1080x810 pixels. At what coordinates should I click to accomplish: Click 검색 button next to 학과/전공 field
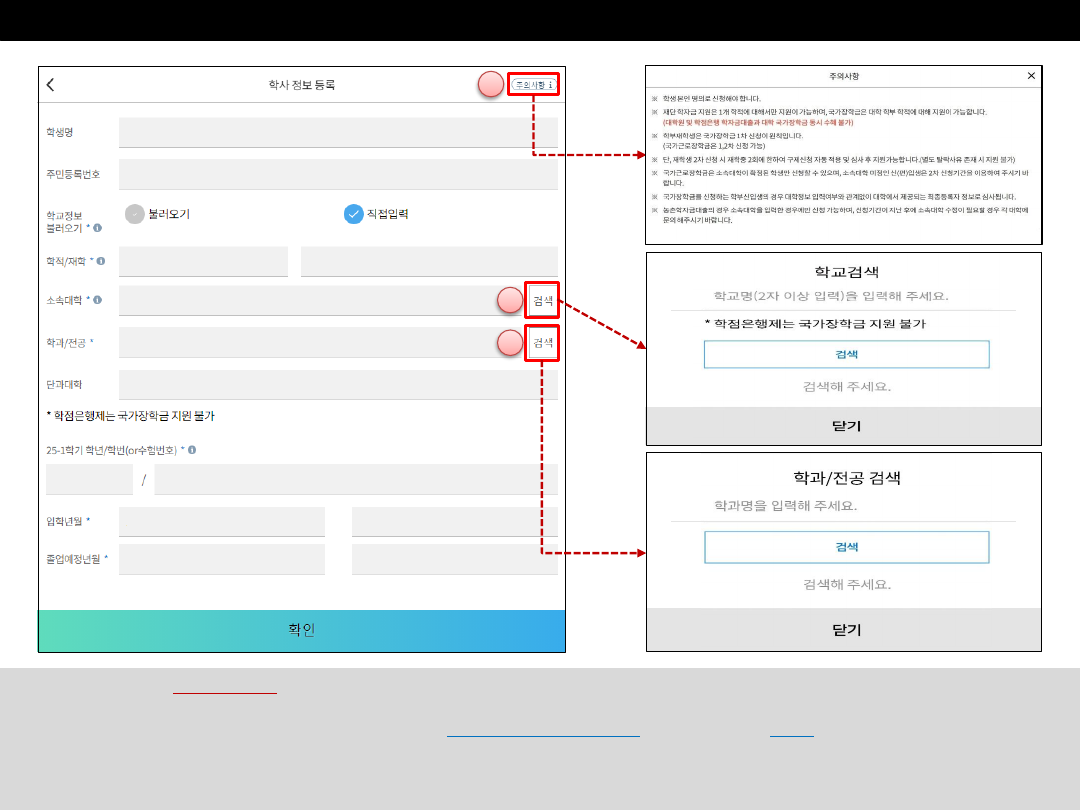[x=543, y=343]
